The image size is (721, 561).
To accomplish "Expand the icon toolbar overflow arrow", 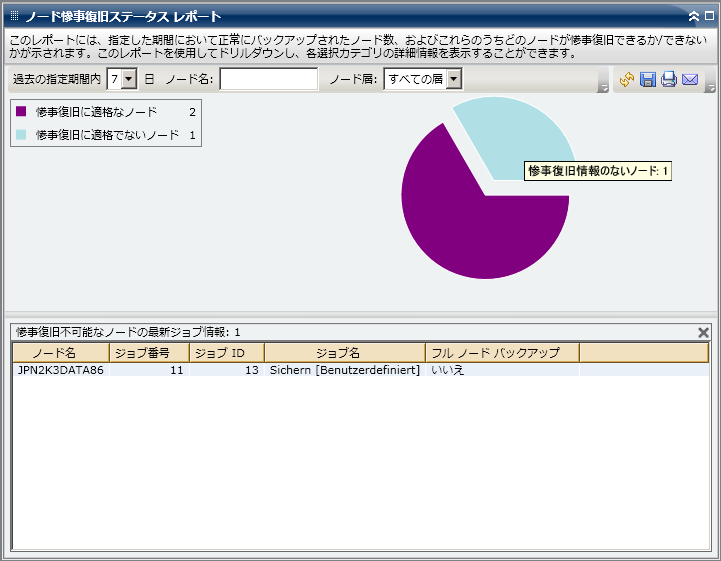I will [710, 87].
